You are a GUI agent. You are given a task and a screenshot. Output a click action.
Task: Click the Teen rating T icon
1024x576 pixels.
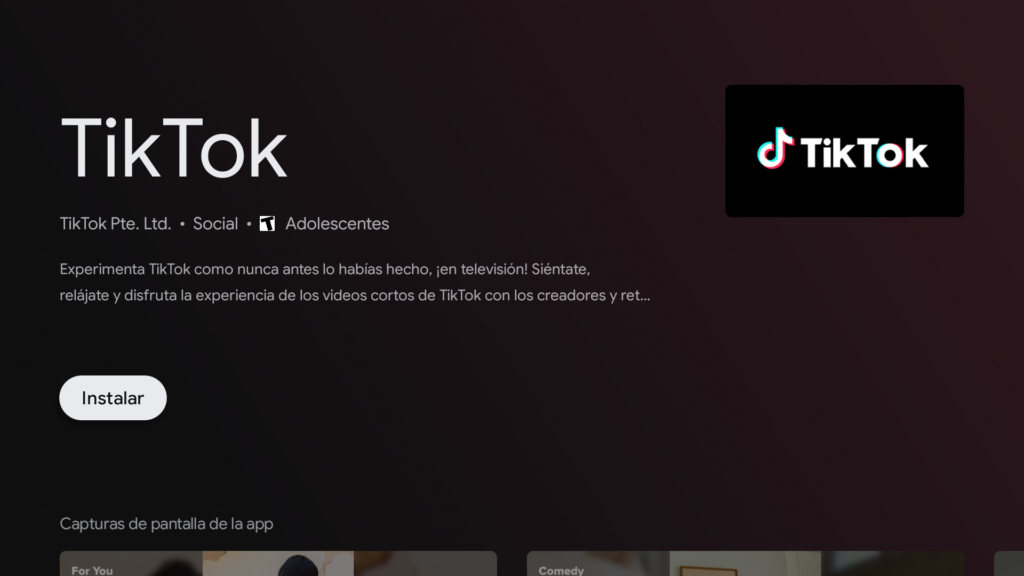[x=267, y=224]
